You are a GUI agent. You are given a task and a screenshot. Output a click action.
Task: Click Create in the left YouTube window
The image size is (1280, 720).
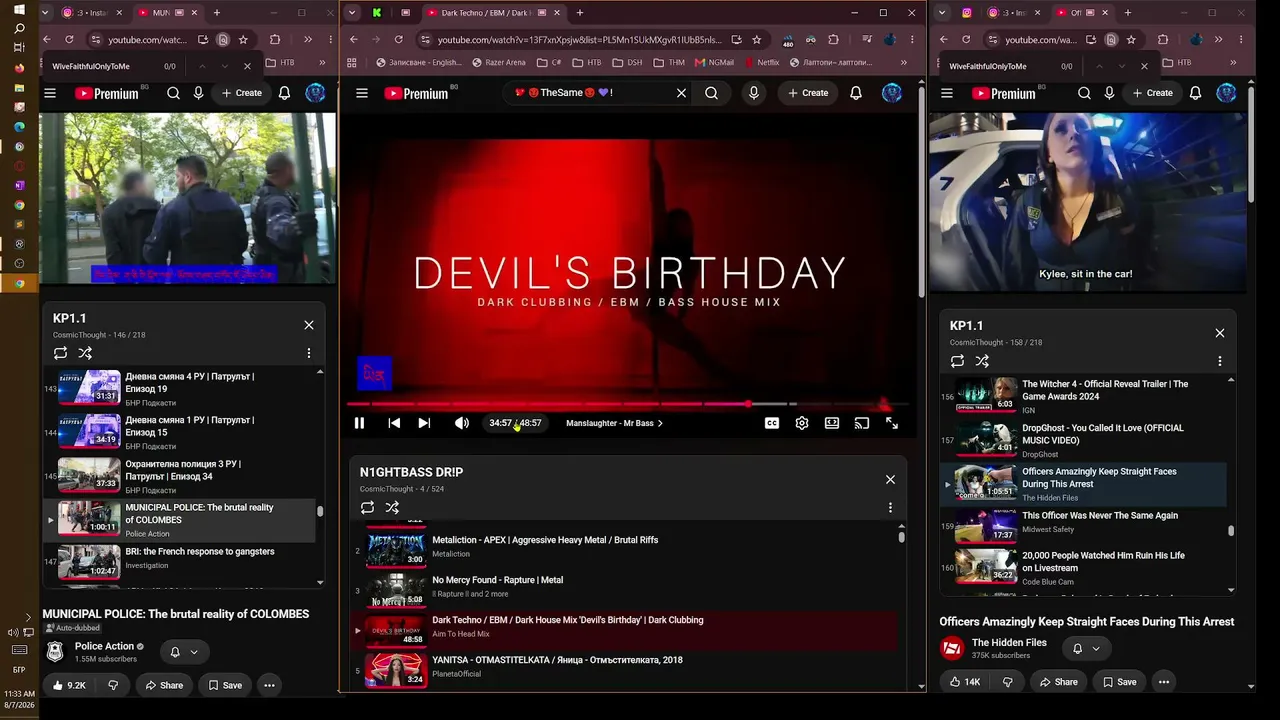coord(241,93)
